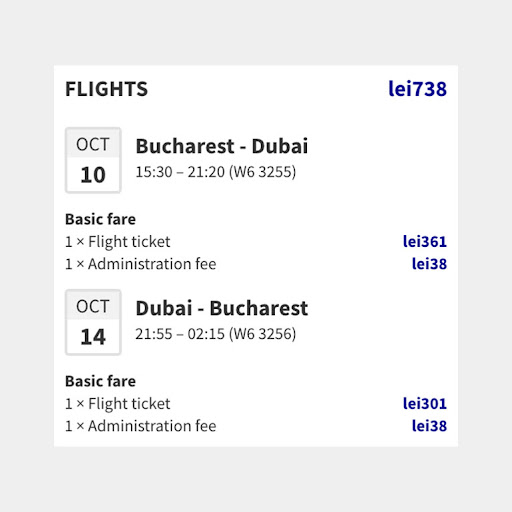Click the lei361 flight ticket price
The height and width of the screenshot is (512, 512).
pos(425,242)
